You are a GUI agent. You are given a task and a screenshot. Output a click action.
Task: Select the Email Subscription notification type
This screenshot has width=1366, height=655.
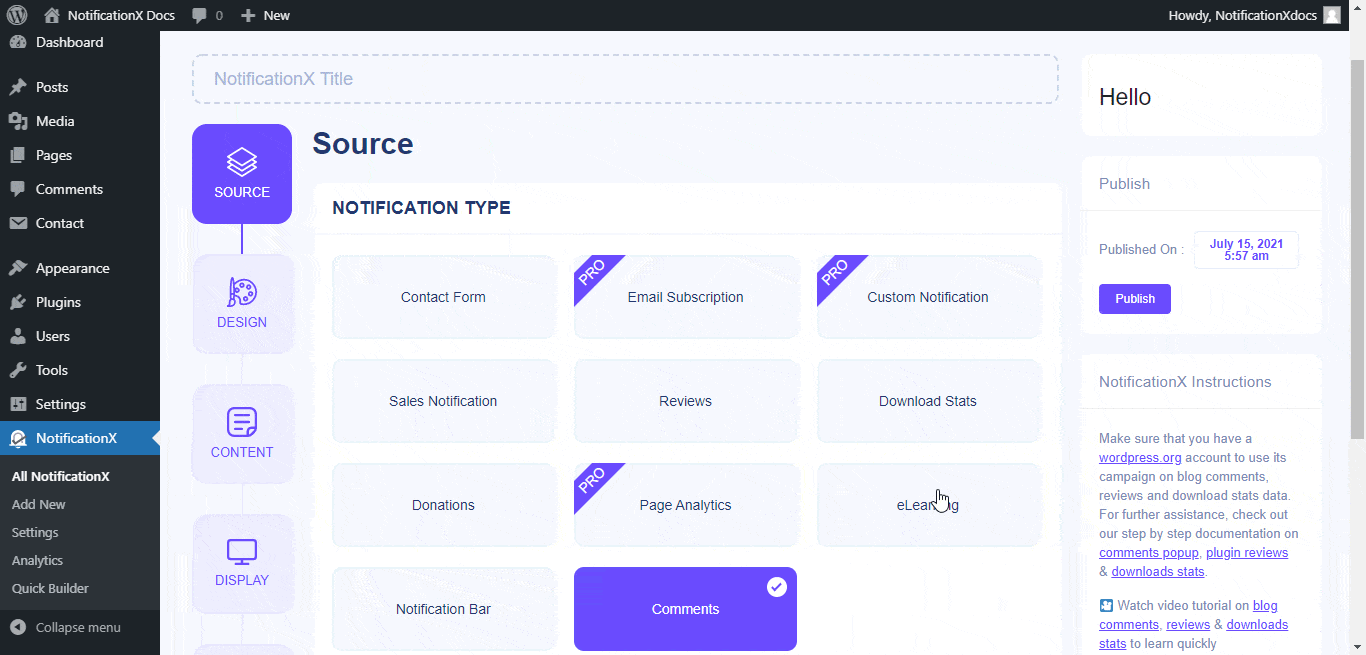(x=686, y=297)
